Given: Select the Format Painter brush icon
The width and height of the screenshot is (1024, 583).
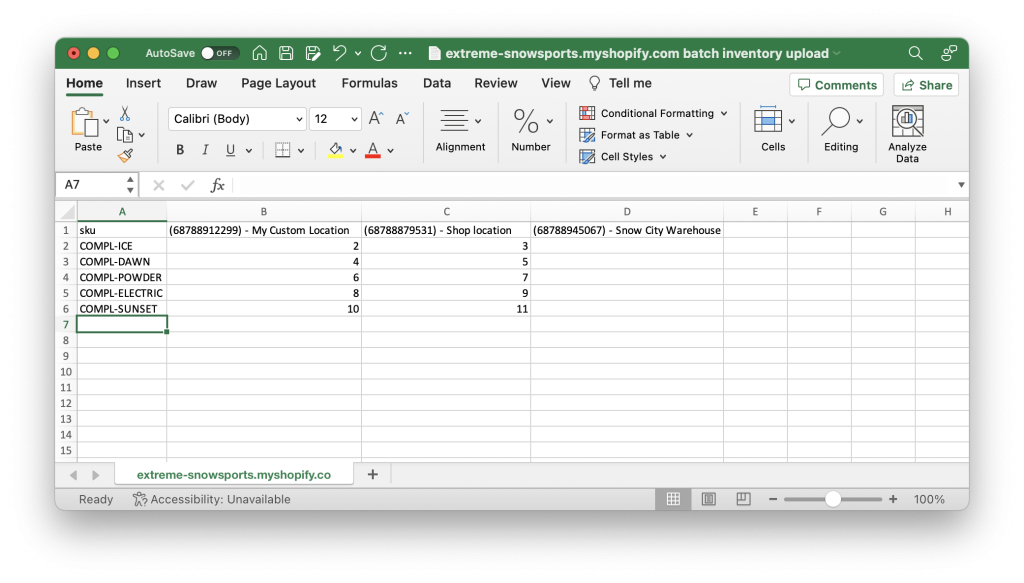Looking at the screenshot, I should click(127, 156).
